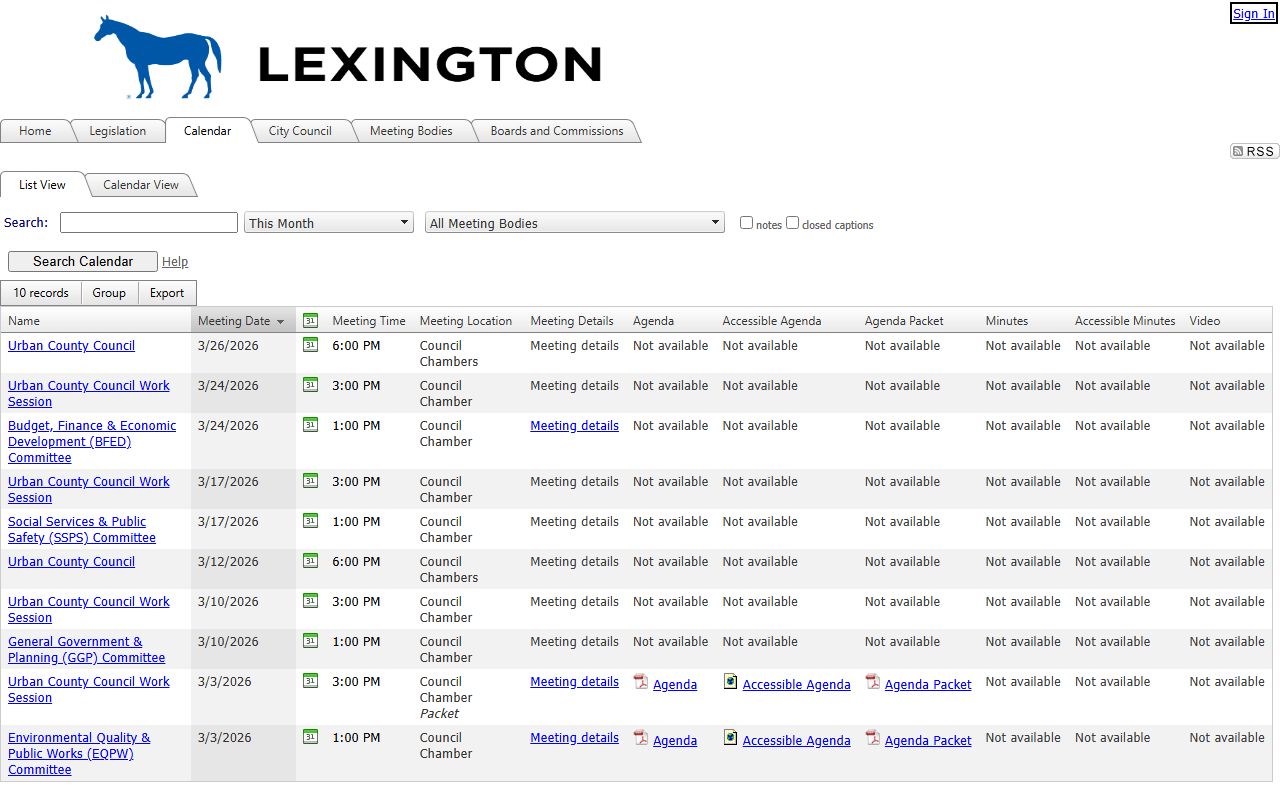The width and height of the screenshot is (1280, 800).
Task: Click calendar icon for 3/3/2026 3:00 PM Work Session
Action: click(310, 681)
